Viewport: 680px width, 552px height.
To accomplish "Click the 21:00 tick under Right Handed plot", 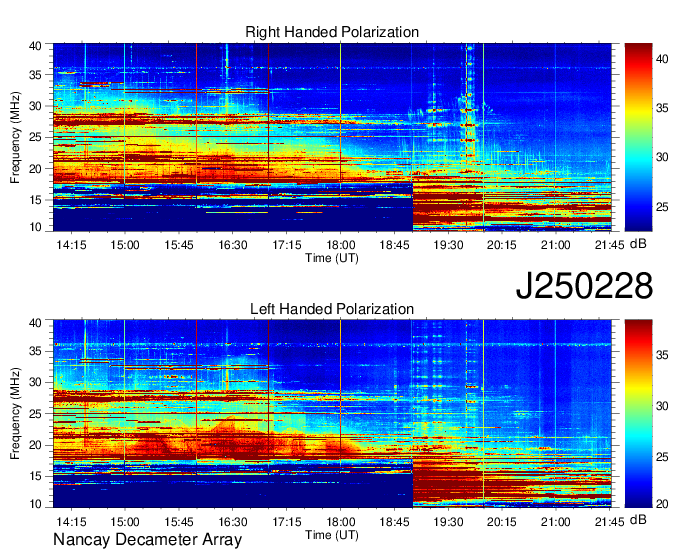I will click(x=556, y=245).
